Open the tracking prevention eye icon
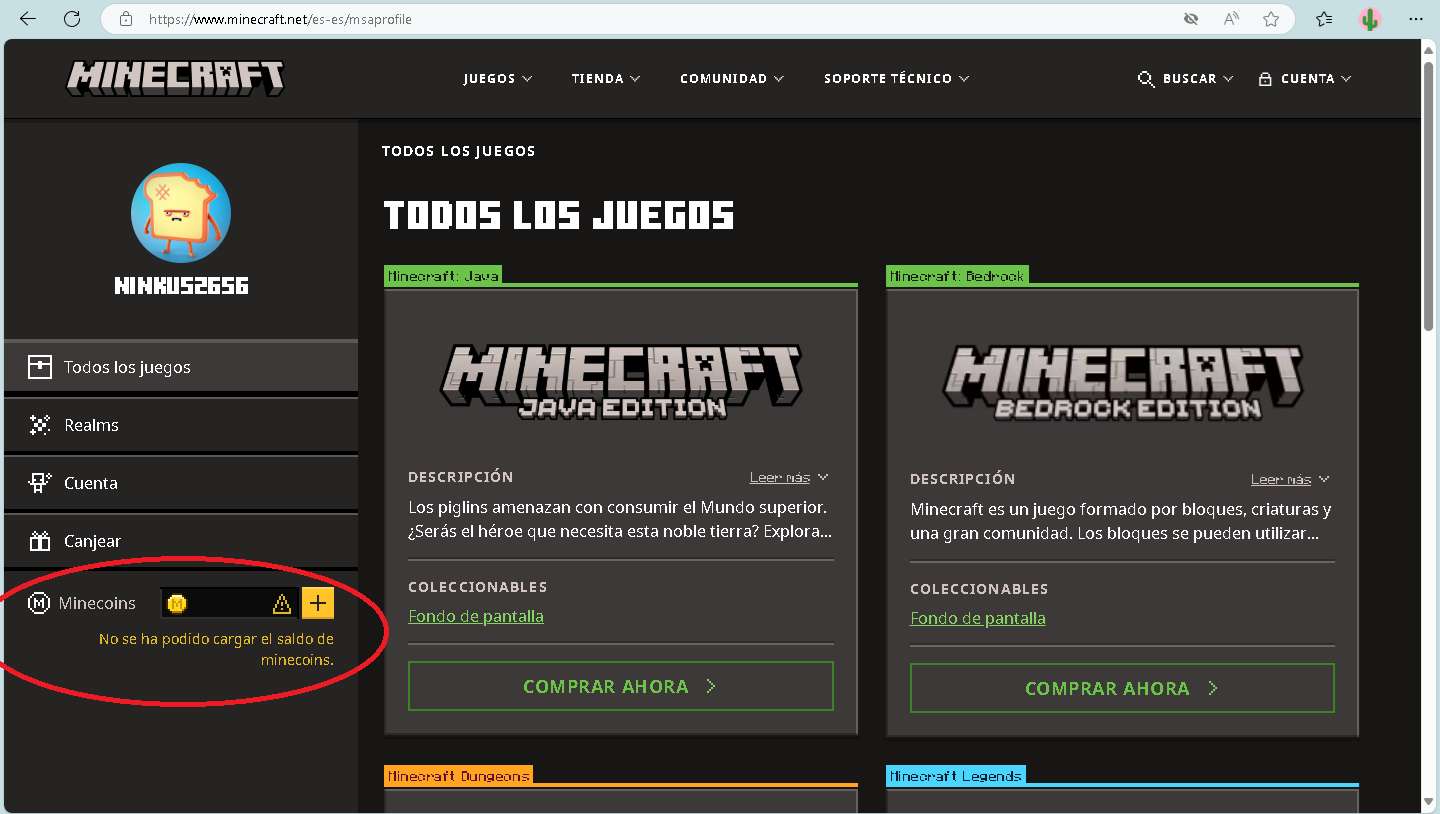Screen dimensions: 1440x814 tap(1191, 19)
